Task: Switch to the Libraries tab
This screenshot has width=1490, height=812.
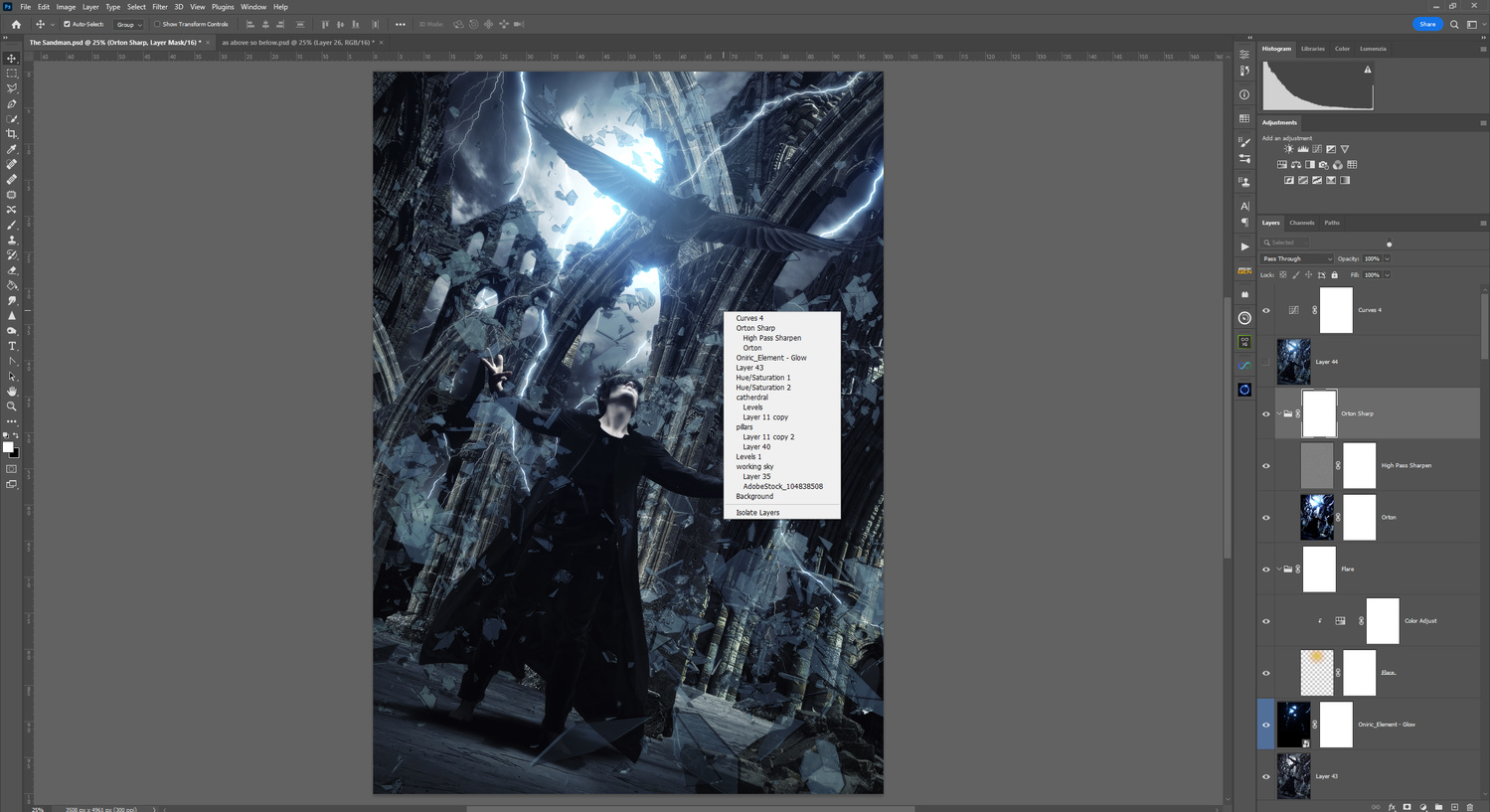Action: coord(1313,49)
